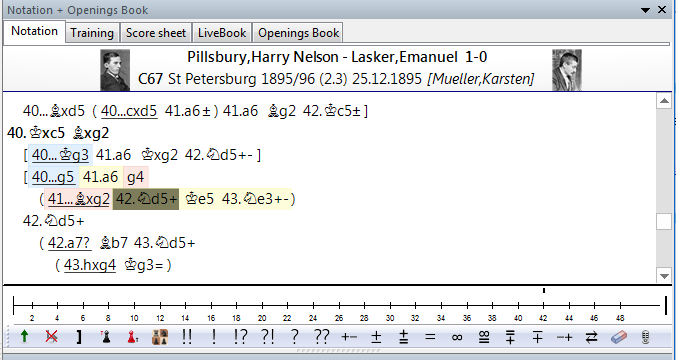Go to move Kg3= in last line

[144, 265]
